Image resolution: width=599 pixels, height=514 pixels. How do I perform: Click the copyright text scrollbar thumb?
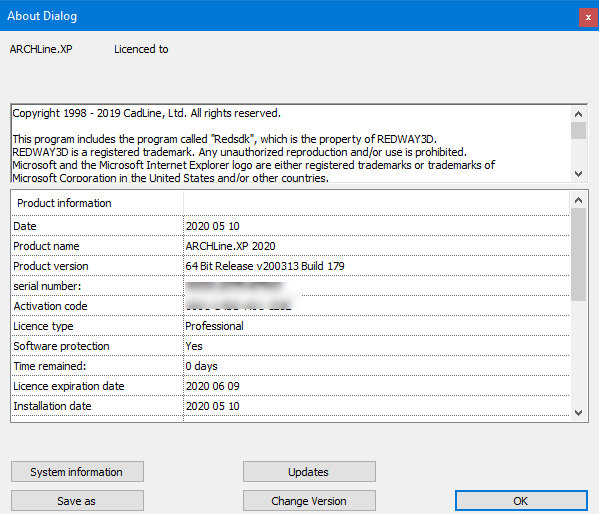click(578, 131)
